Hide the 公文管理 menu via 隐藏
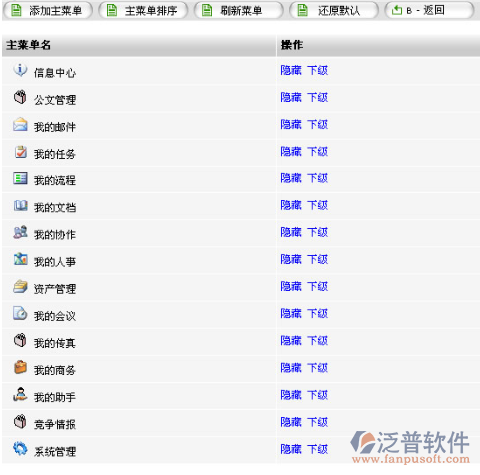This screenshot has width=480, height=475. tap(291, 97)
